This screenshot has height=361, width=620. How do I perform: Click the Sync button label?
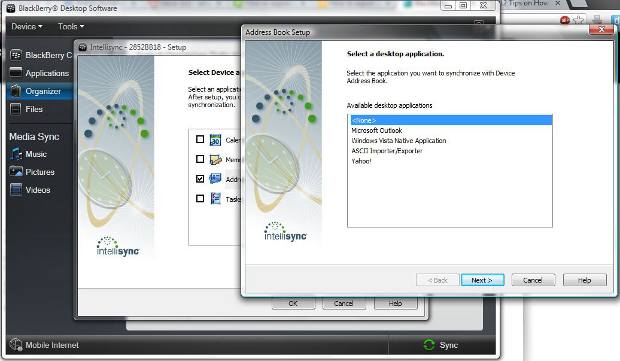pos(448,345)
